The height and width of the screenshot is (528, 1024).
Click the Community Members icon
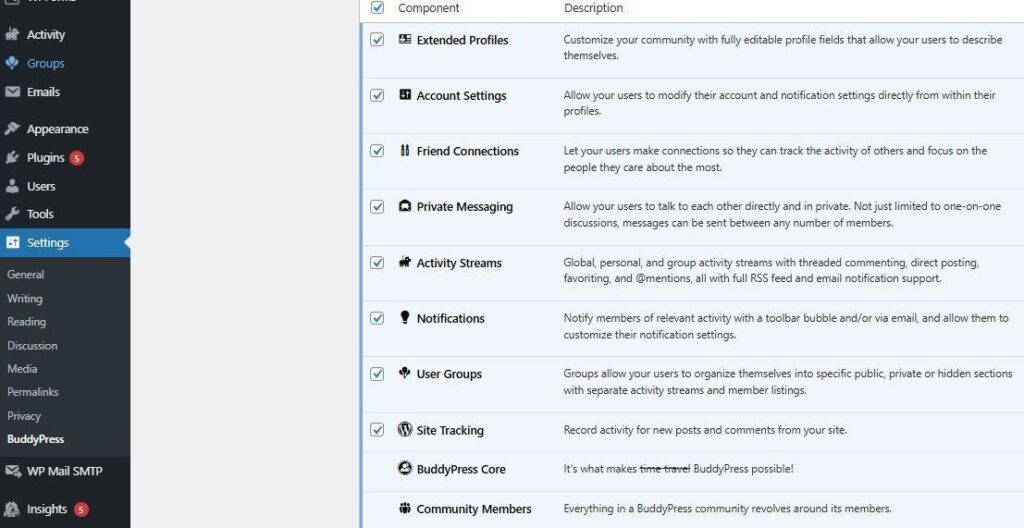click(x=405, y=508)
